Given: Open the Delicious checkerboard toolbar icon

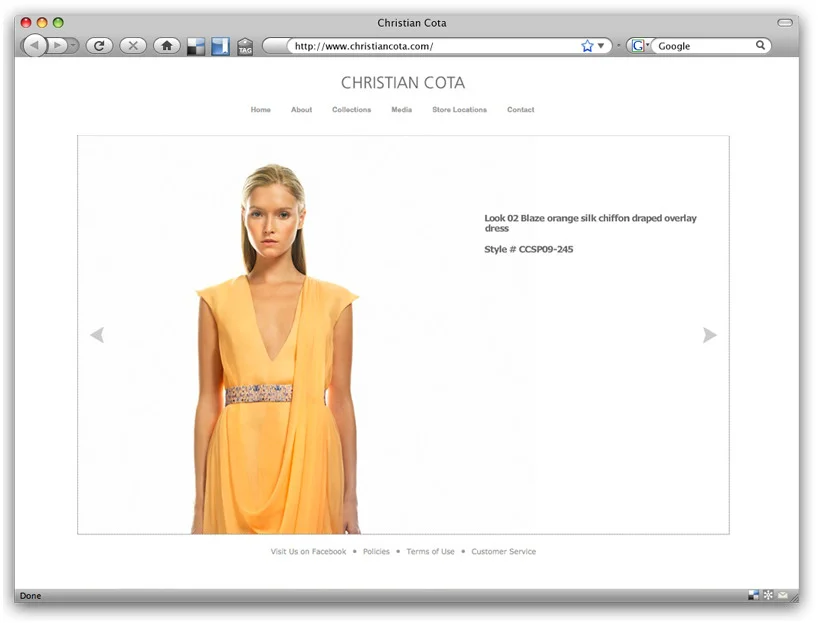Looking at the screenshot, I should (x=196, y=46).
